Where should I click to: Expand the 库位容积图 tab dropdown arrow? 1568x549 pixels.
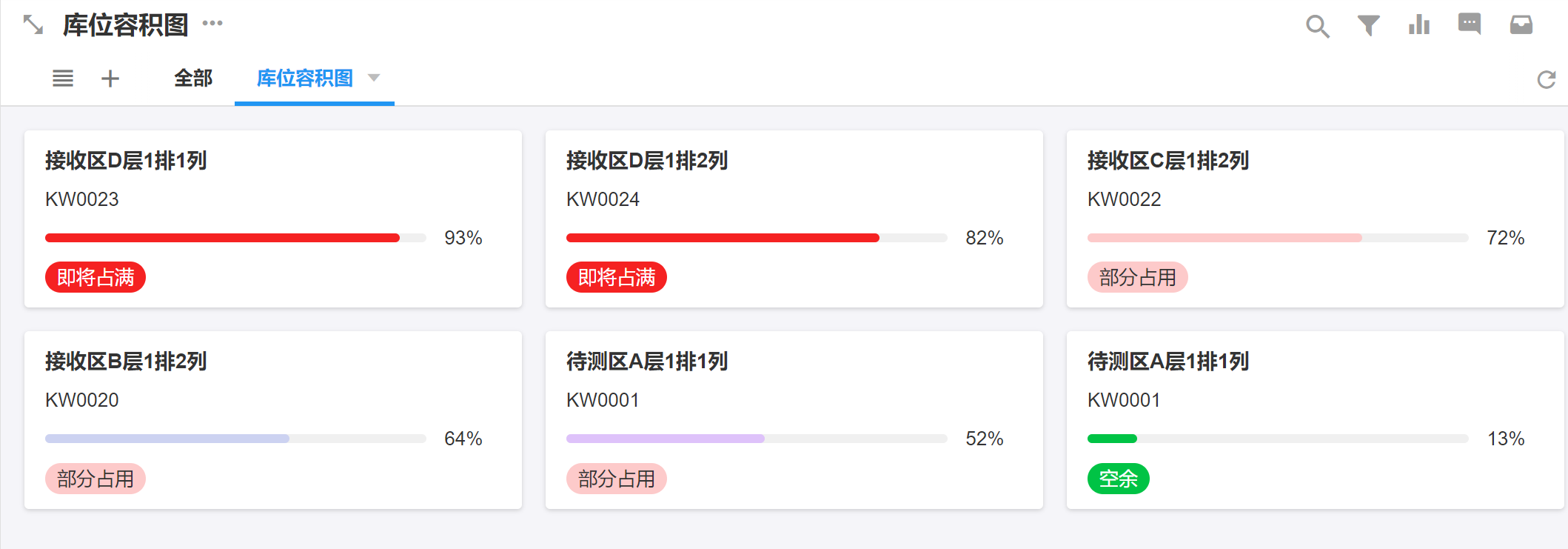coord(374,78)
